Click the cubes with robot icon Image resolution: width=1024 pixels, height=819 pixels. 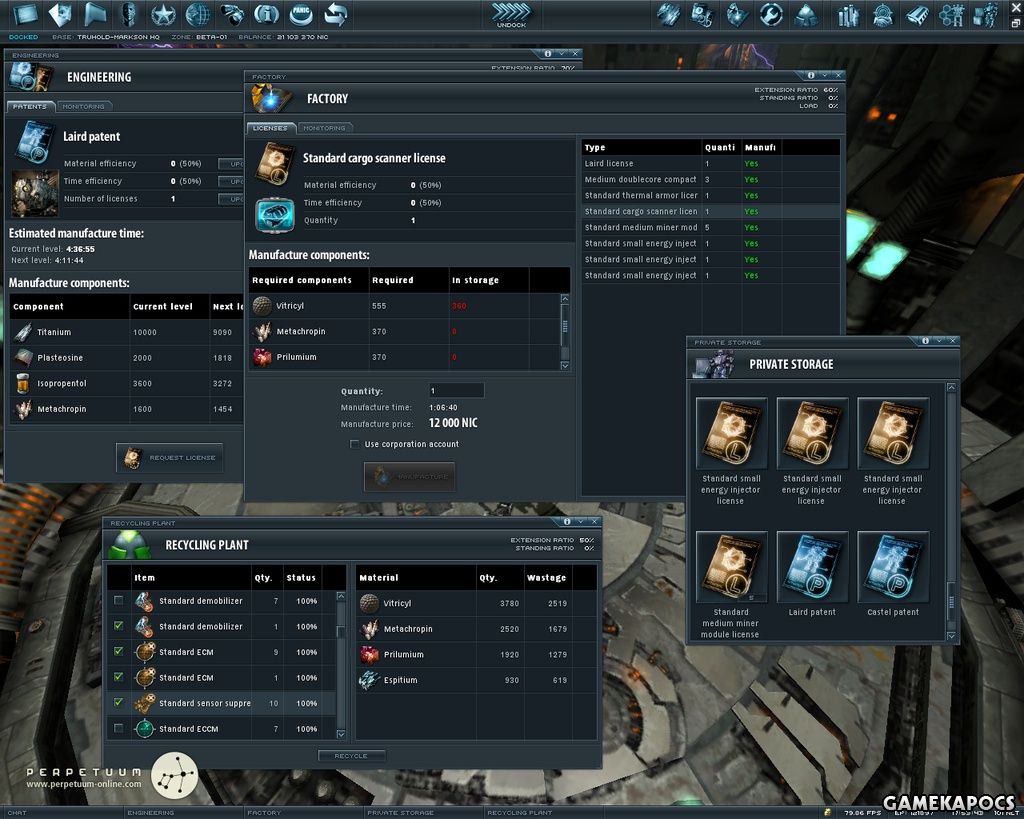[986, 14]
